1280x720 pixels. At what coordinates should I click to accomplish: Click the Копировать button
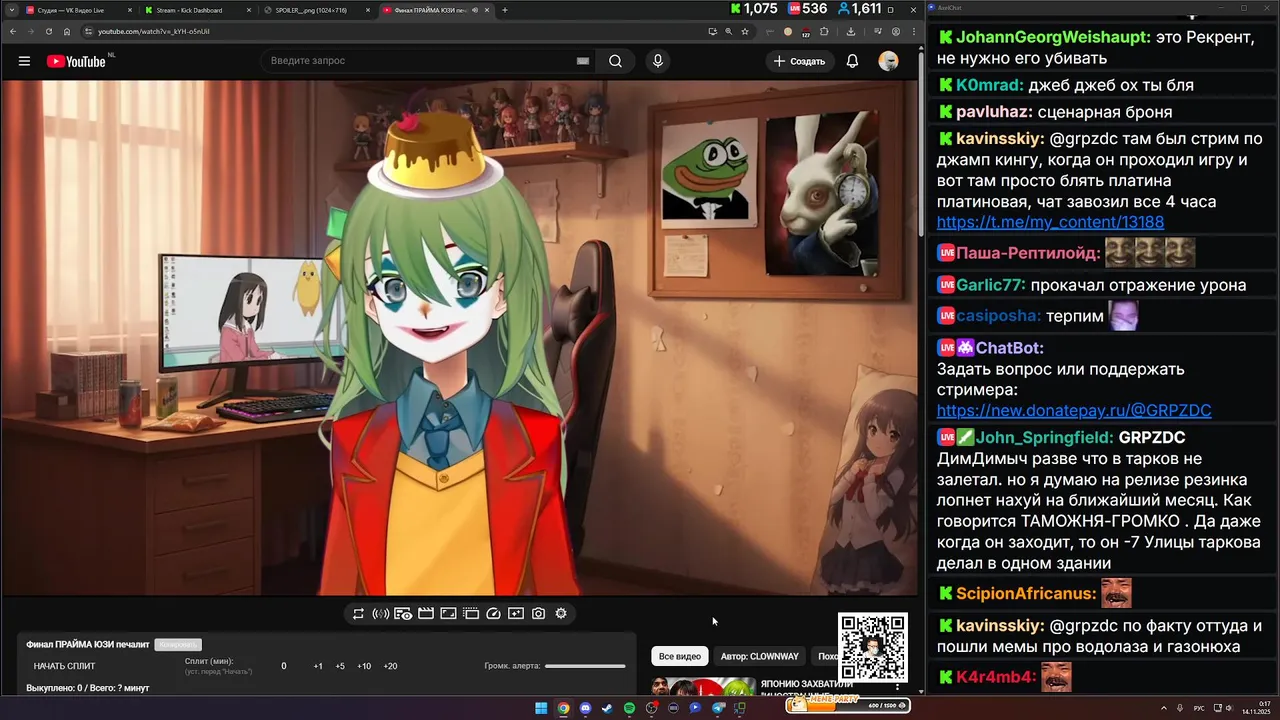tap(178, 645)
